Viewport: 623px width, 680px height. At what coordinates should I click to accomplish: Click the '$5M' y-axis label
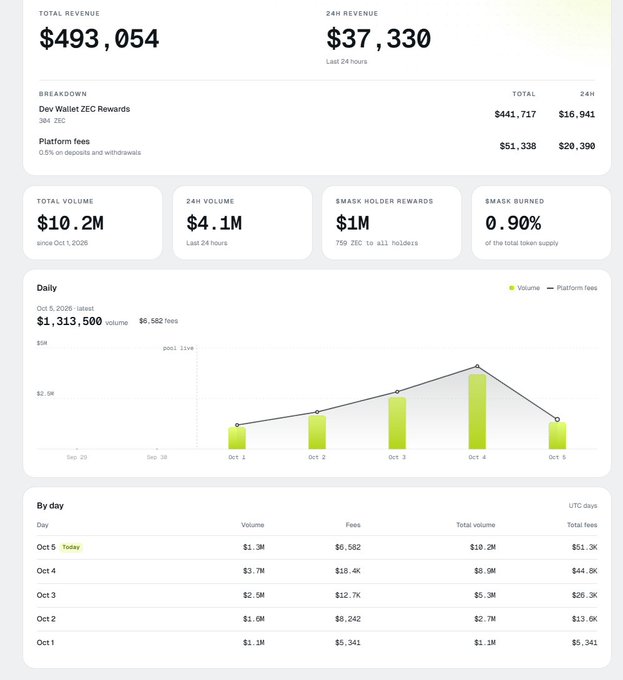pyautogui.click(x=42, y=343)
